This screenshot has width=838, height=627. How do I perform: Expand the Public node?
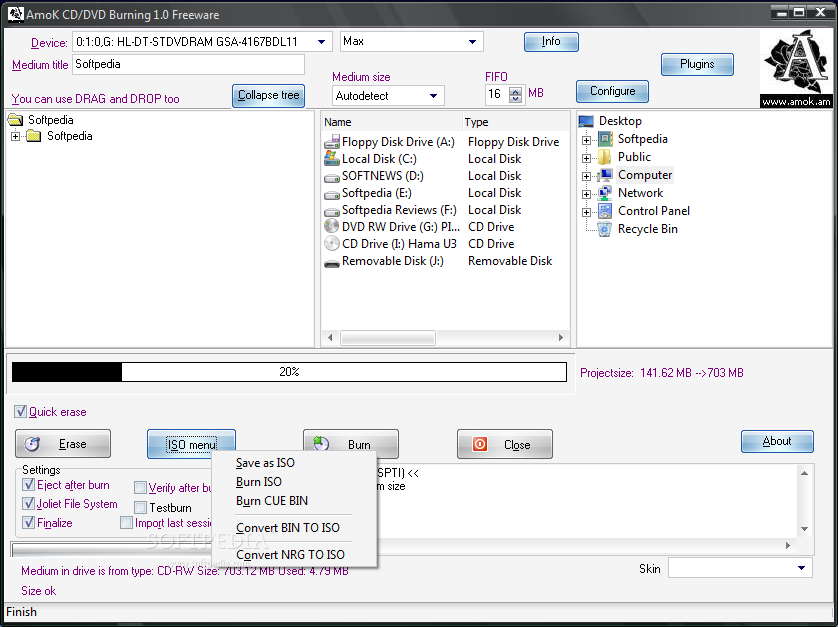point(586,158)
